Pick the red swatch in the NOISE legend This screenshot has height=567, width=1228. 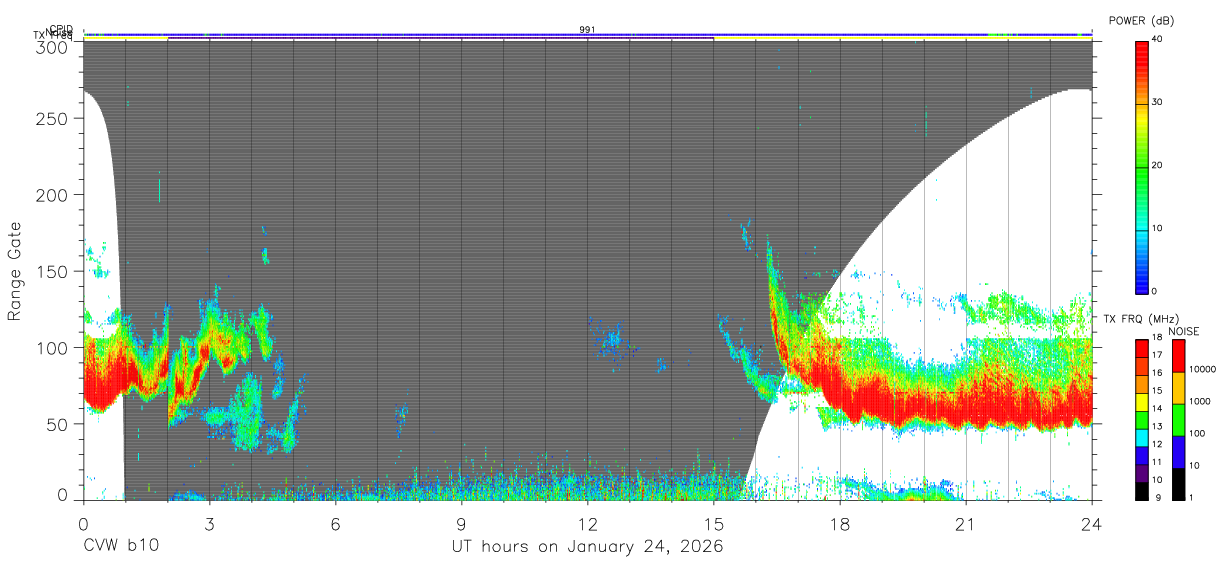coord(1177,354)
